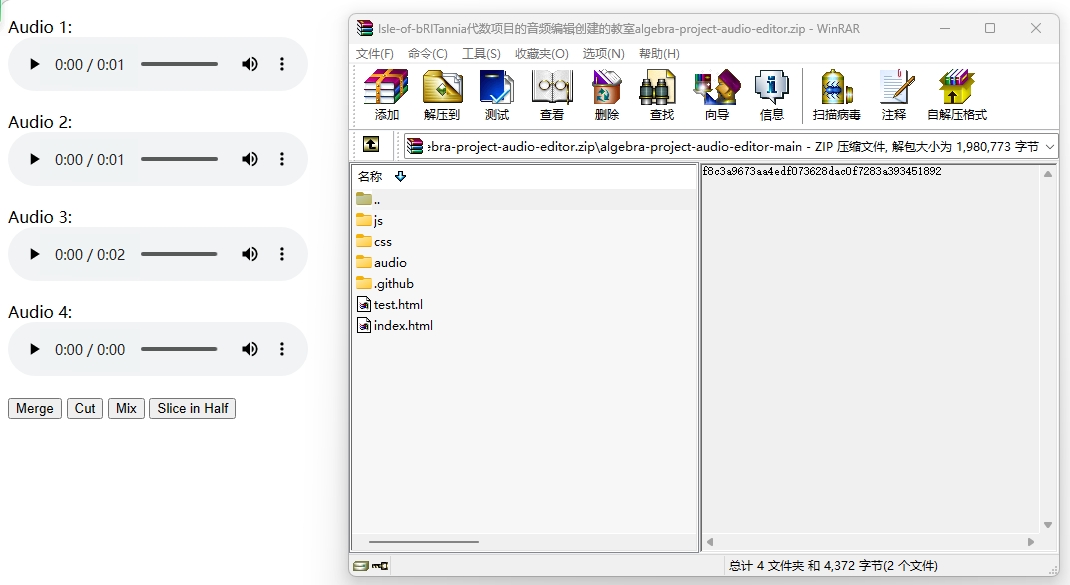Image resolution: width=1070 pixels, height=585 pixels.
Task: Maximize the WinRAR window
Action: click(x=990, y=28)
